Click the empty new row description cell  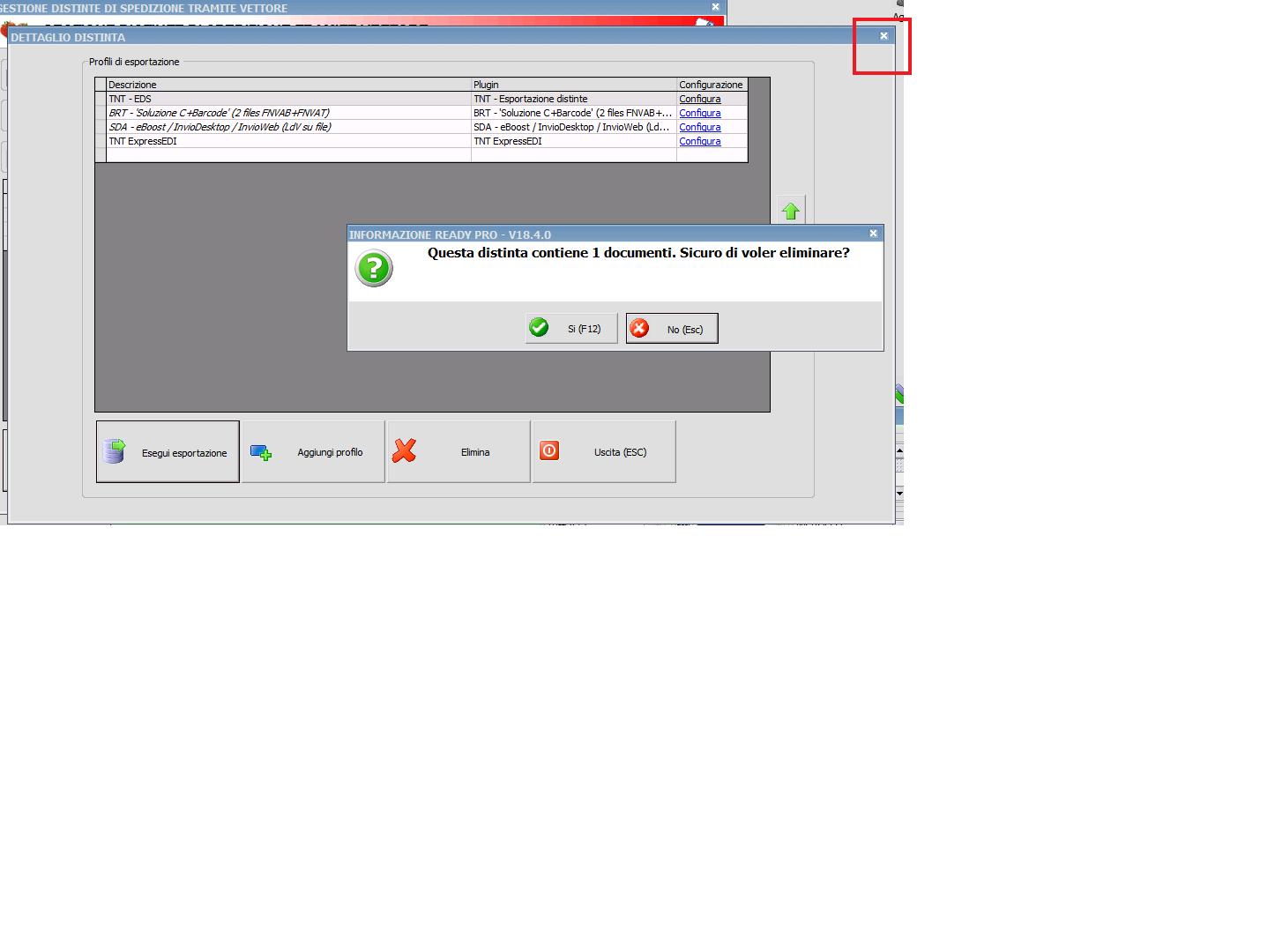(288, 154)
